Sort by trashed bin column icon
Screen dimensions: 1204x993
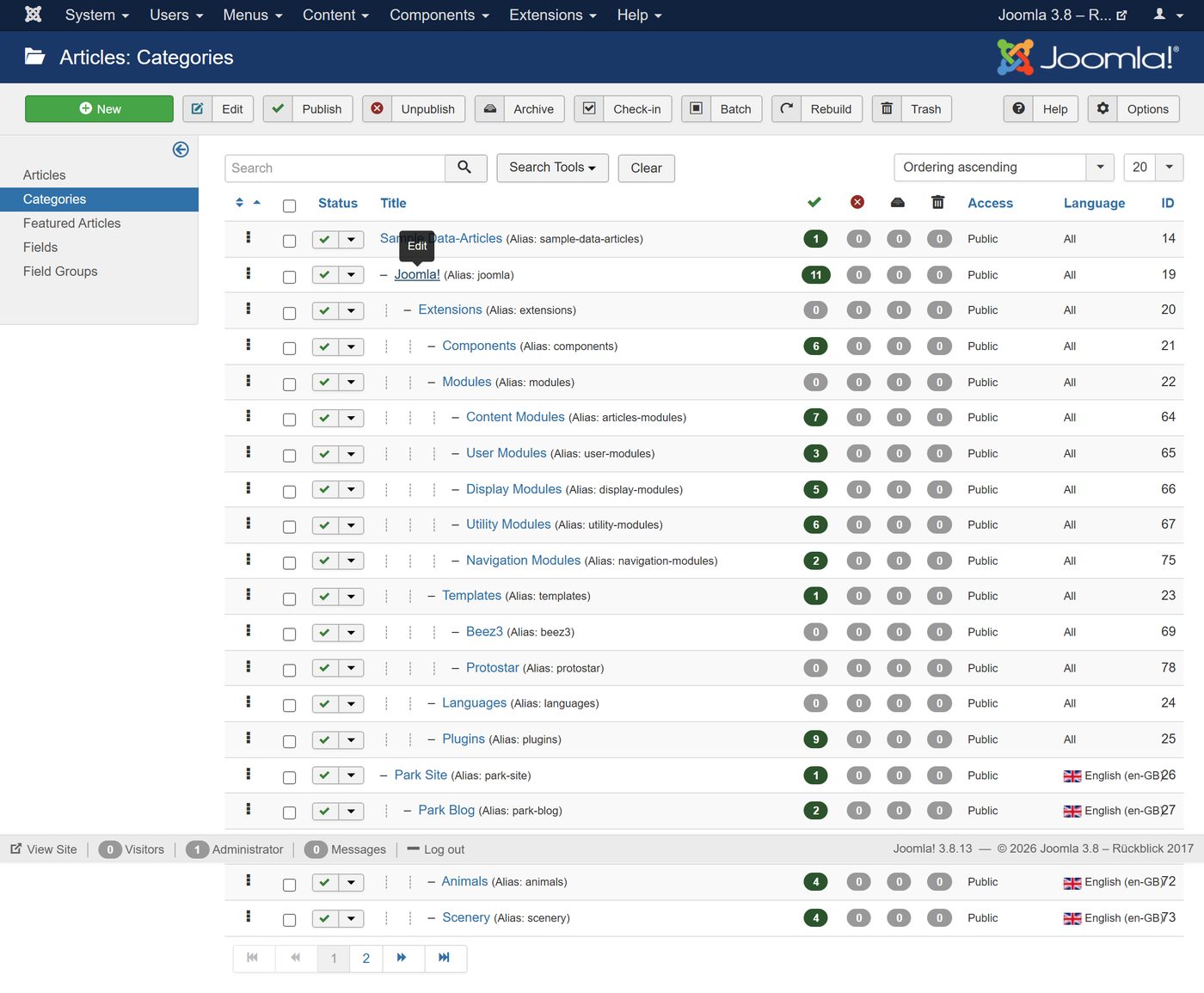[x=938, y=202]
